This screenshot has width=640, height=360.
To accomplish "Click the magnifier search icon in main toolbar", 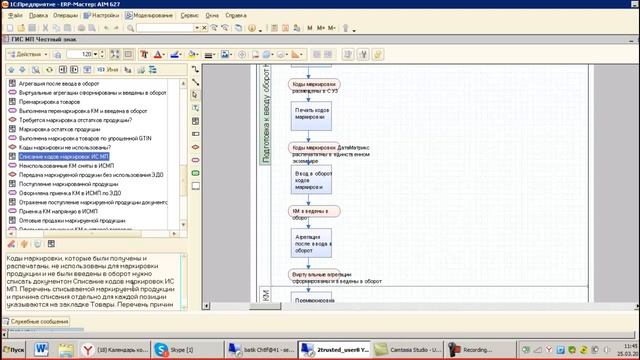I will point(131,28).
